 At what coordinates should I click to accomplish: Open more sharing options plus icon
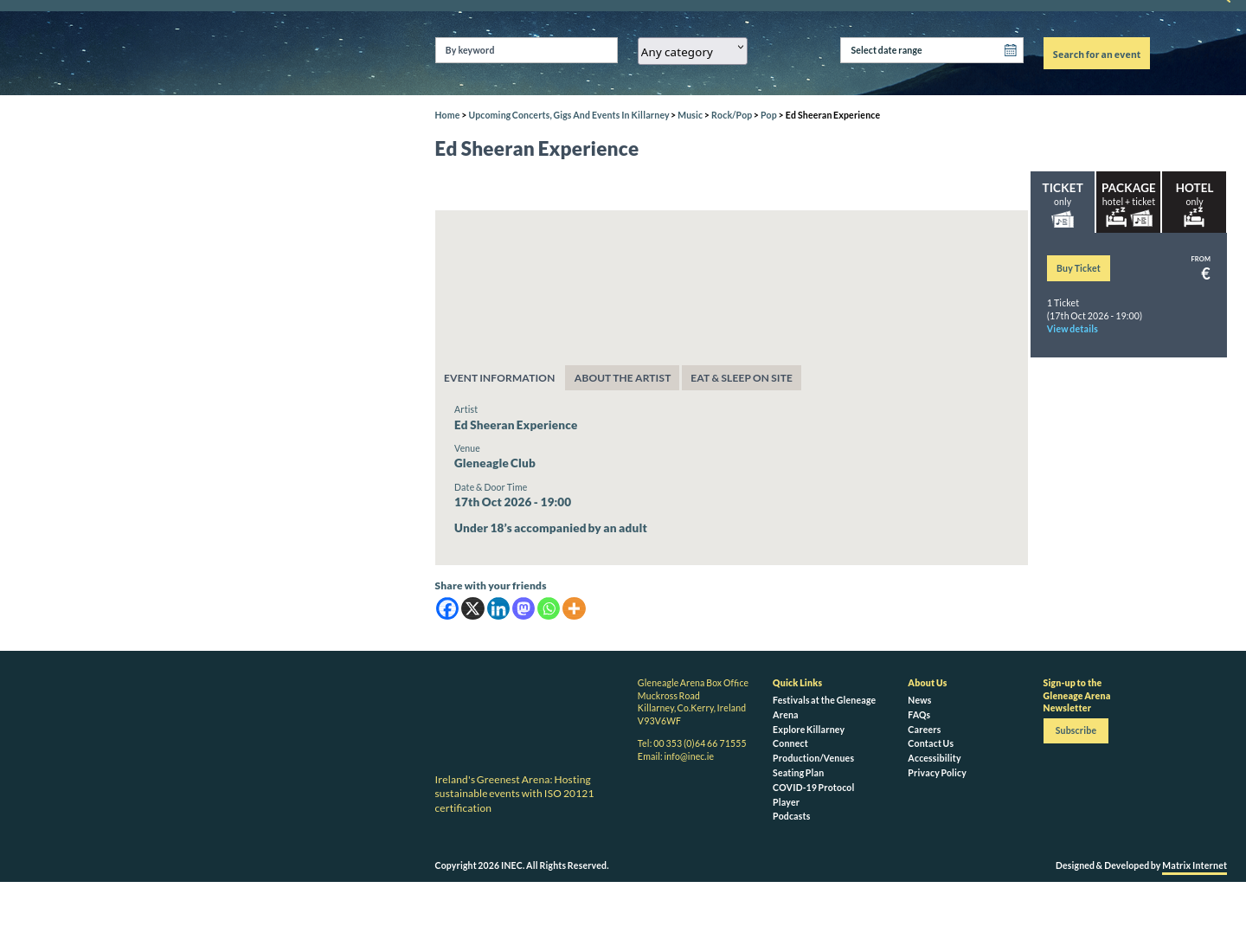575,608
